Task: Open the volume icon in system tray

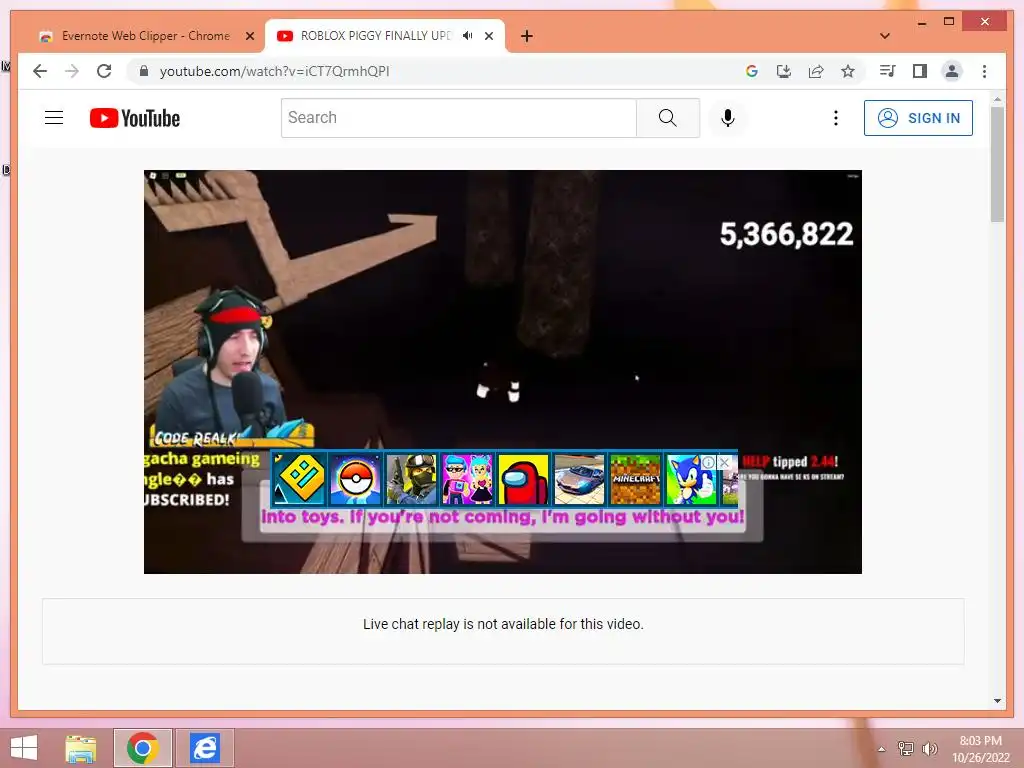Action: point(929,748)
